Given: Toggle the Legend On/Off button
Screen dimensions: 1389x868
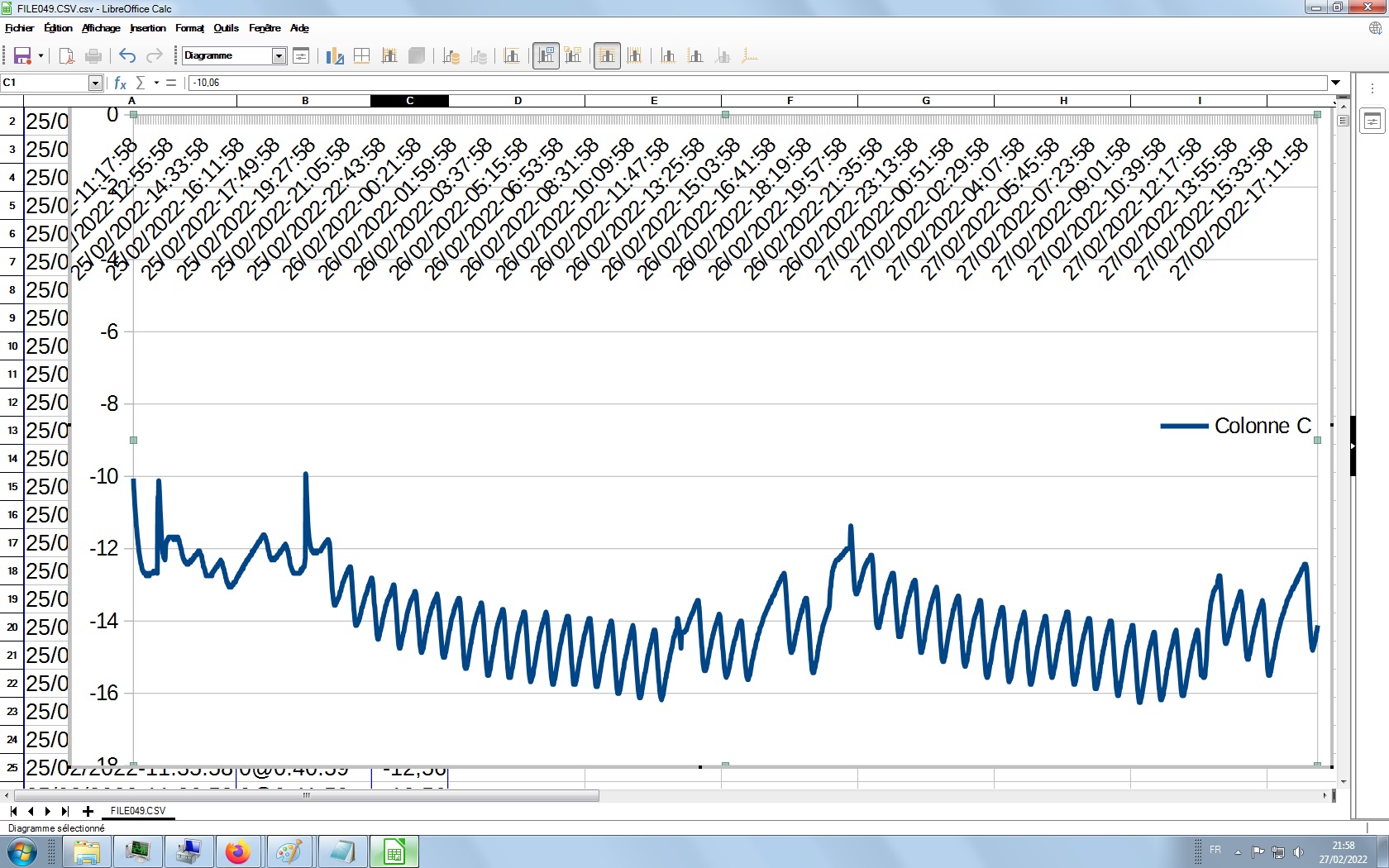Looking at the screenshot, I should [x=546, y=56].
